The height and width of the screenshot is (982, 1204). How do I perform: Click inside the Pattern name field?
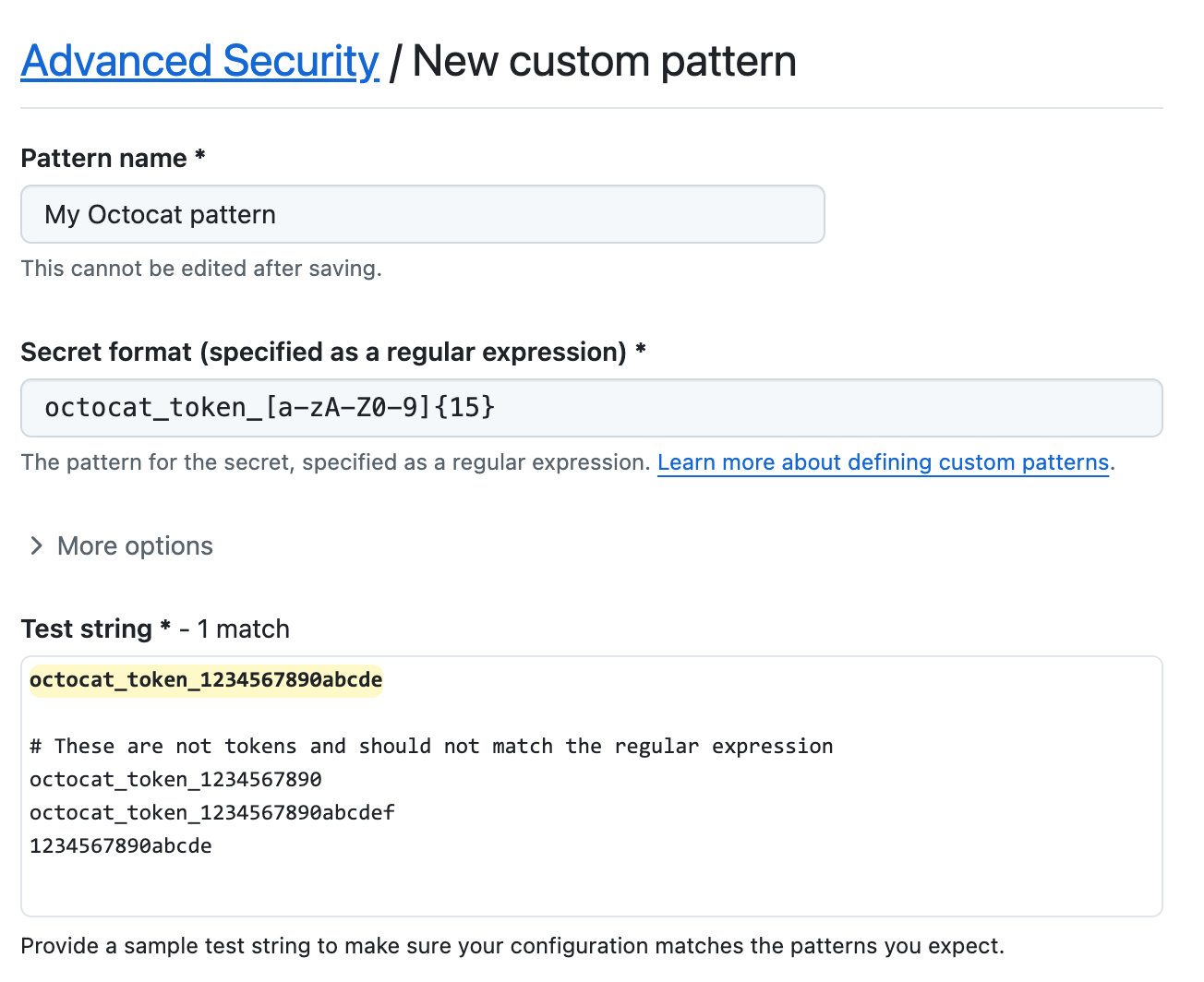pyautogui.click(x=422, y=214)
